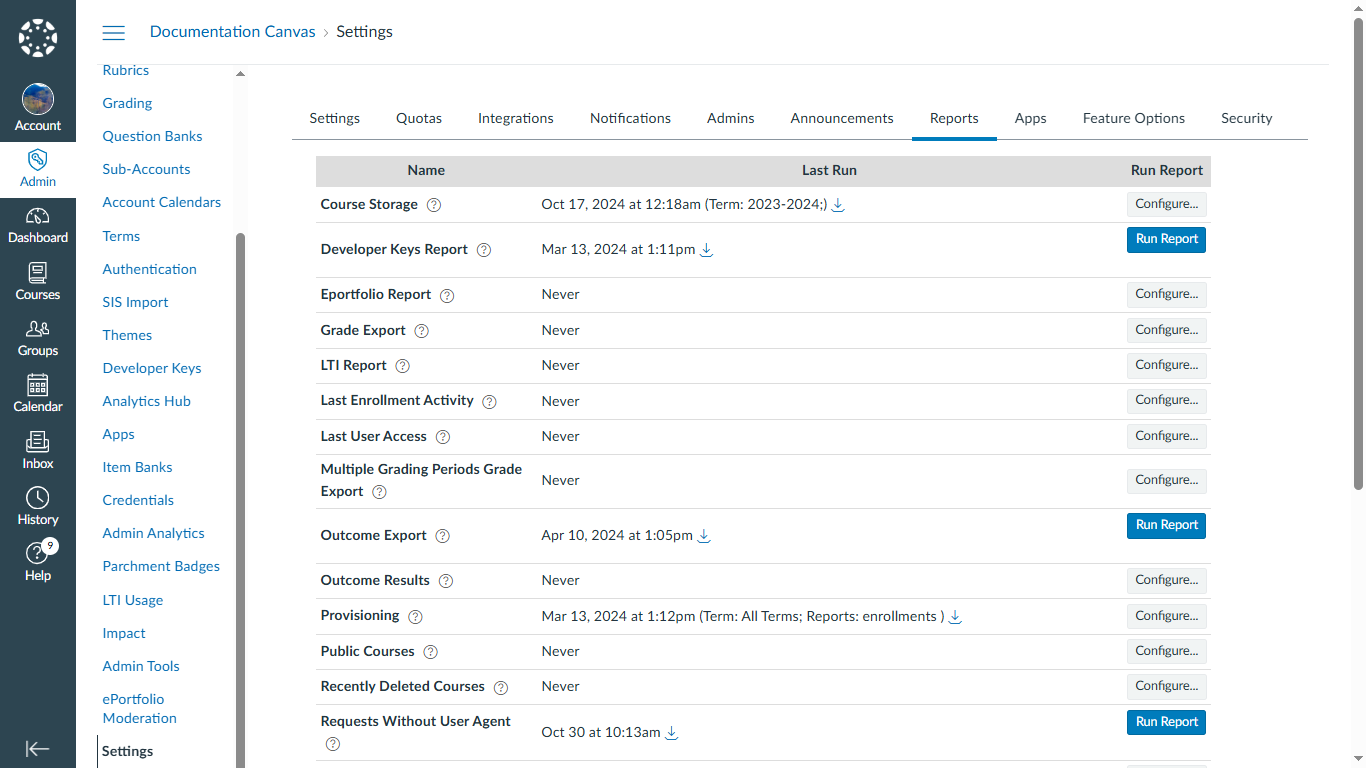Switch to the Quotas tab
Screen dimensions: 1366x768
(x=418, y=118)
